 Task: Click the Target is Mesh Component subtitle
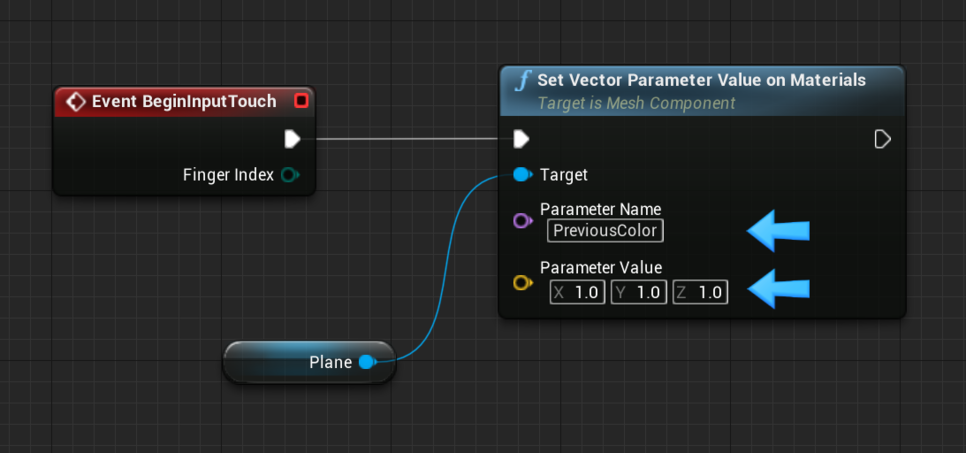636,103
